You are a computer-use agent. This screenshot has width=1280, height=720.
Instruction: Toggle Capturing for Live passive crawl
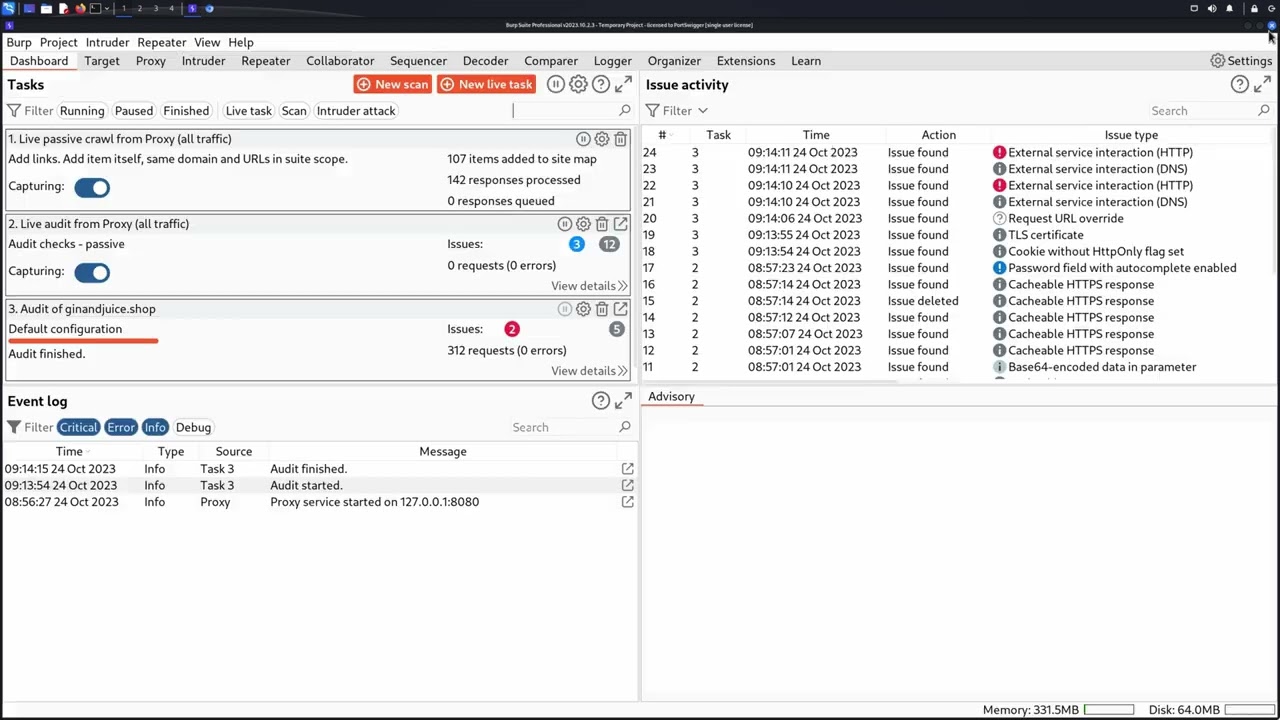click(92, 187)
